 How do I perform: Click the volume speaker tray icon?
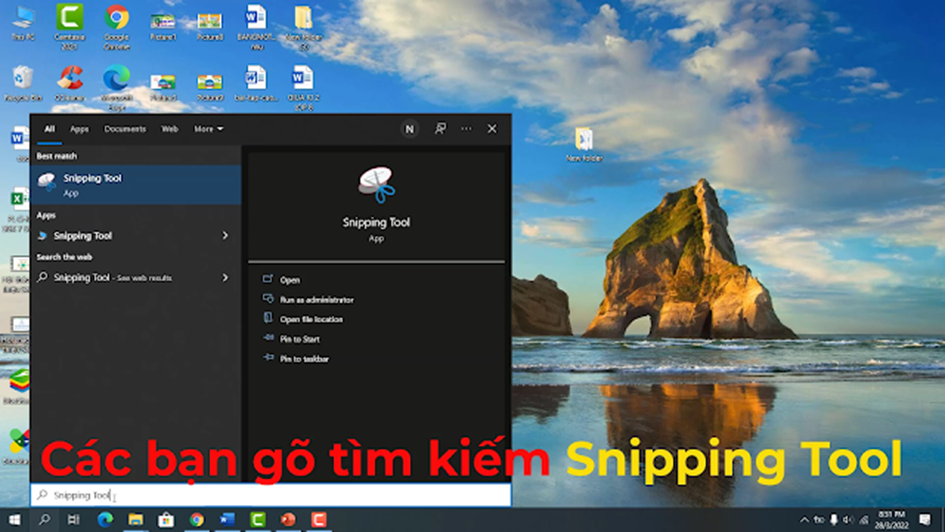[848, 519]
